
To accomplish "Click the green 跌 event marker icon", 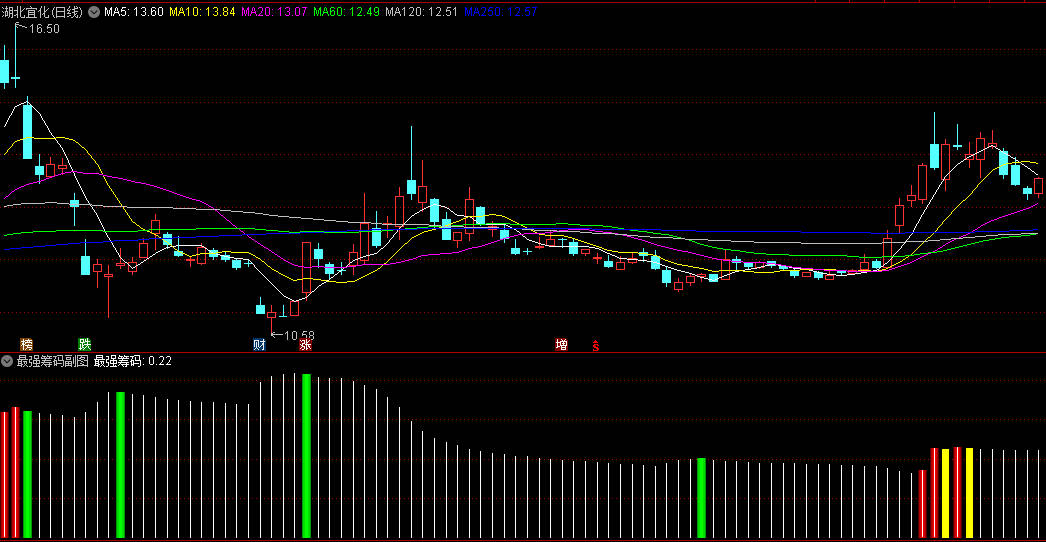I will 85,344.
